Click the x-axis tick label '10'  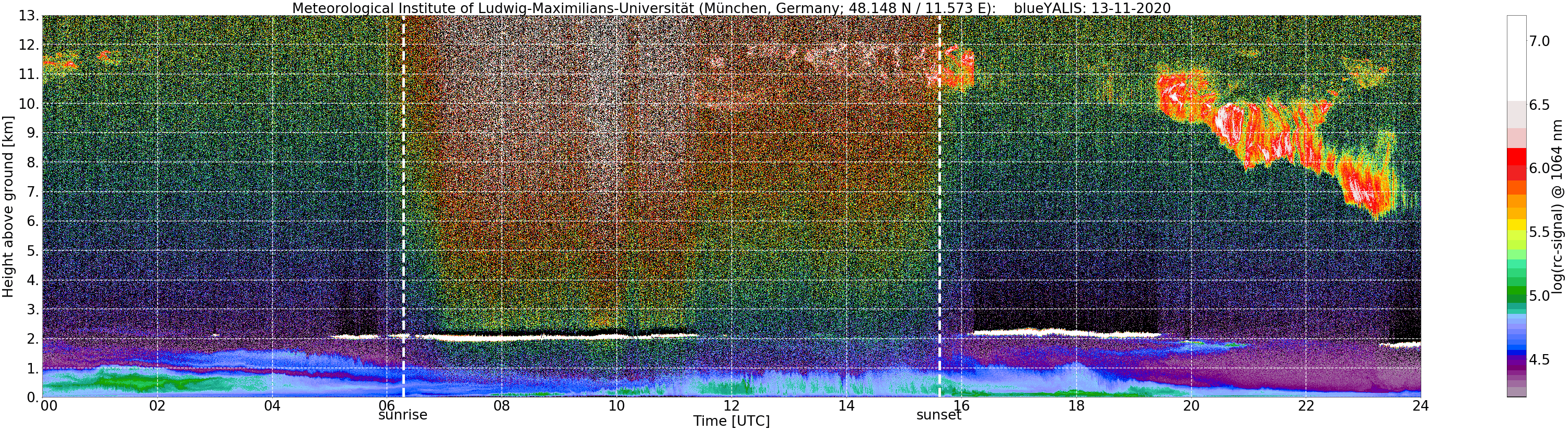click(x=617, y=406)
